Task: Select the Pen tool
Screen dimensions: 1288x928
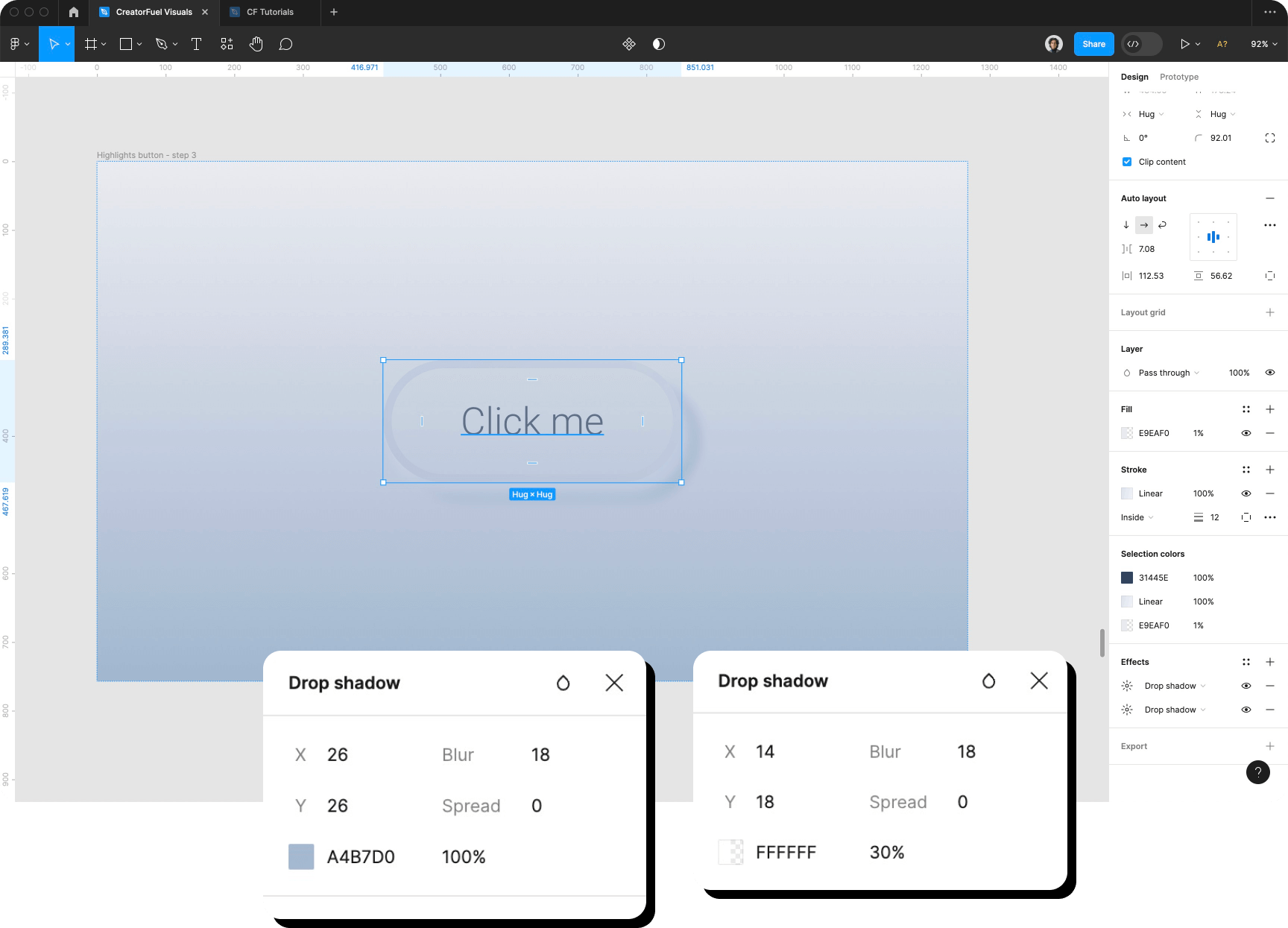Action: (161, 44)
